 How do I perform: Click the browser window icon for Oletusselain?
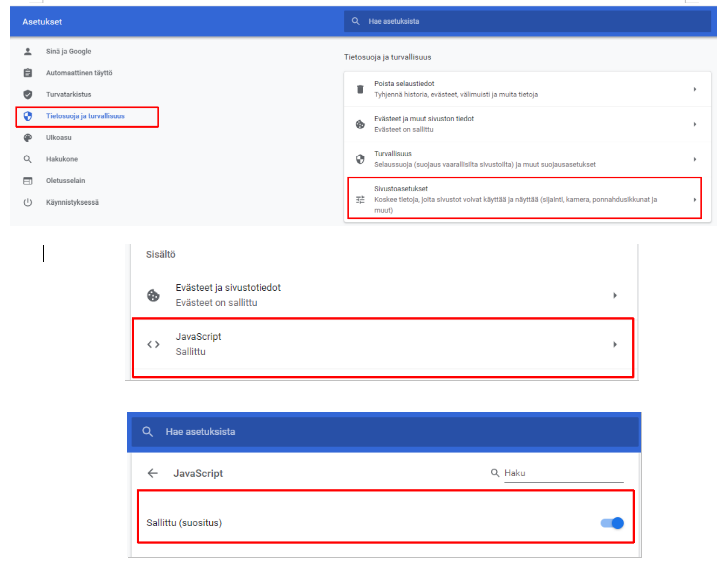click(x=28, y=181)
